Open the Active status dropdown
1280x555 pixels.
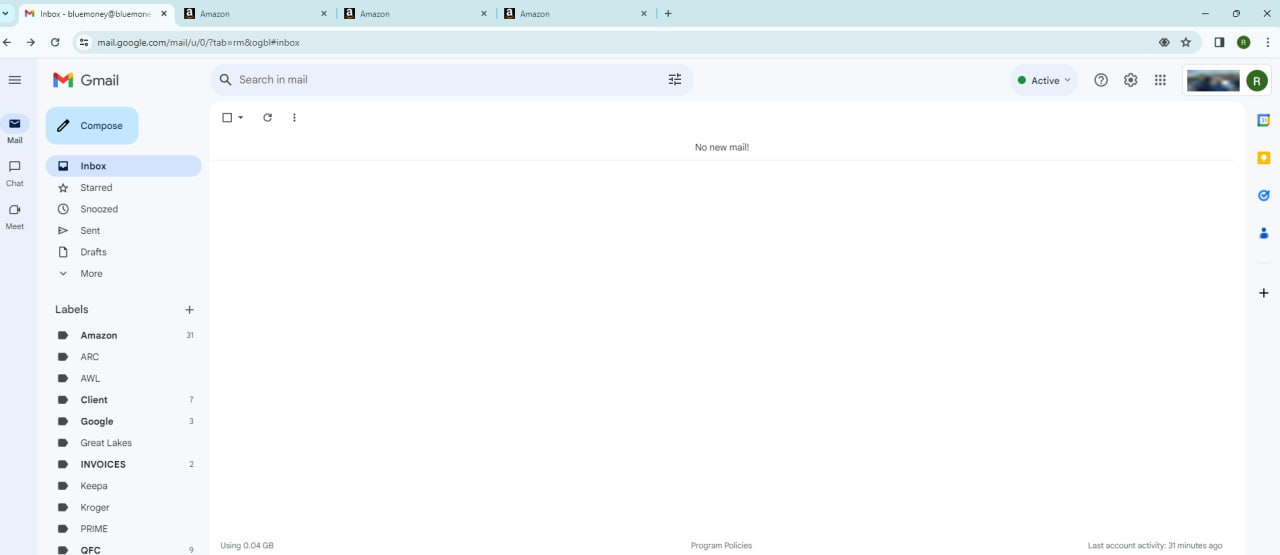1044,80
